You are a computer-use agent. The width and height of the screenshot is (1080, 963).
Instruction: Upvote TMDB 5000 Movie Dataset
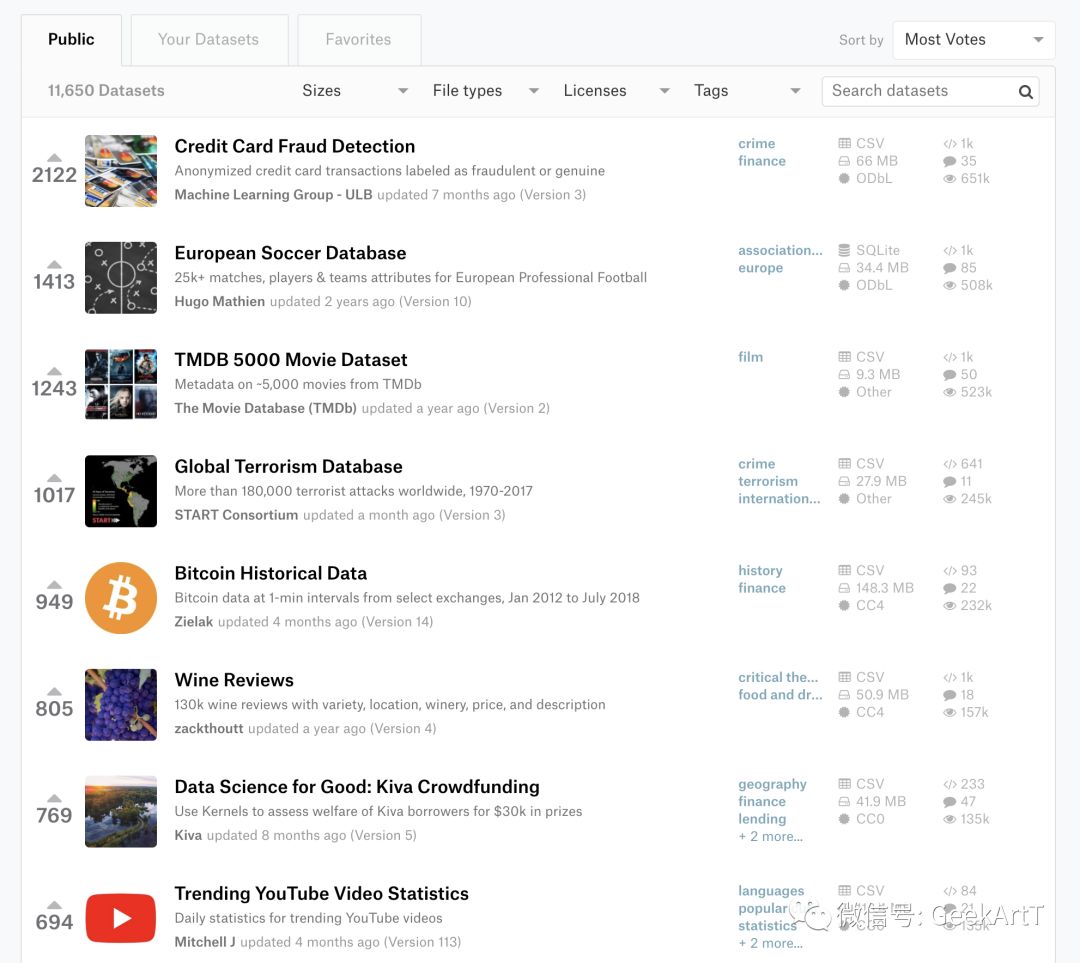coord(54,371)
